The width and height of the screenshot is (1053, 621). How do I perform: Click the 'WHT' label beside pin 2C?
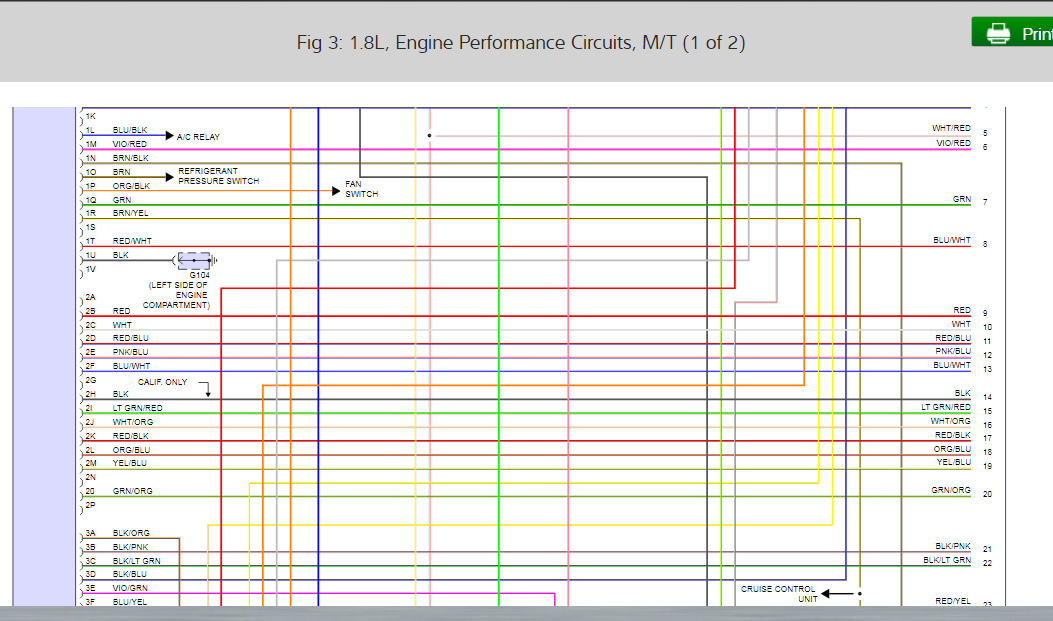122,325
